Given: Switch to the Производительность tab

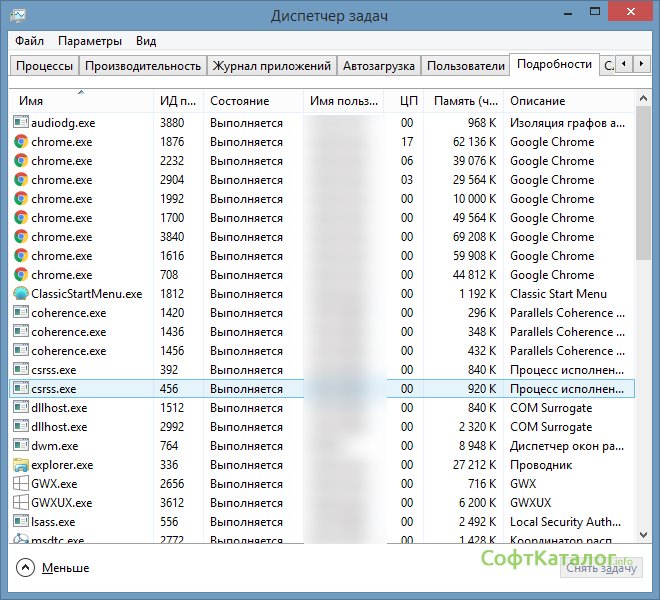Looking at the screenshot, I should (x=143, y=66).
